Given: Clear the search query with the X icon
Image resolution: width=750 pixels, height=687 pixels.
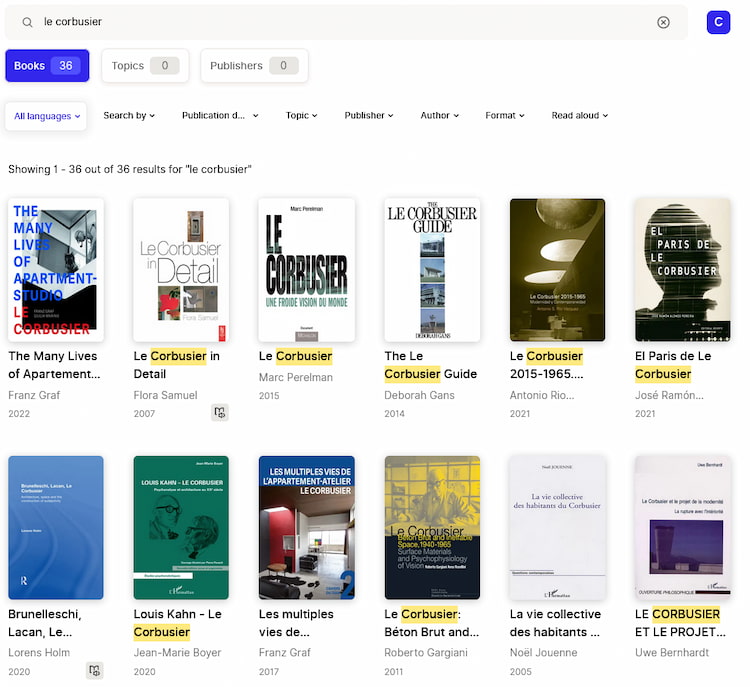Looking at the screenshot, I should pyautogui.click(x=663, y=22).
